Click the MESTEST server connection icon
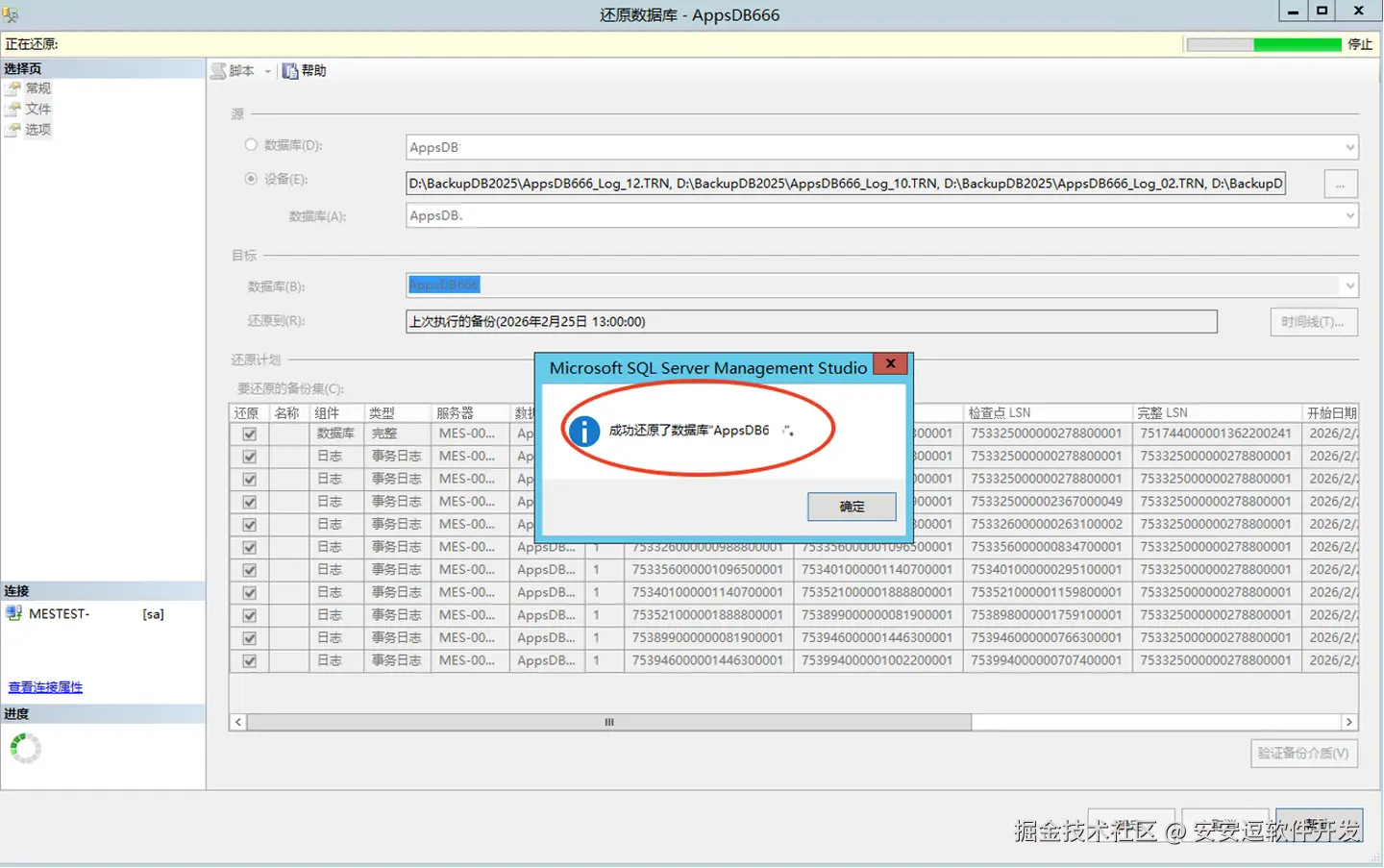 point(13,613)
